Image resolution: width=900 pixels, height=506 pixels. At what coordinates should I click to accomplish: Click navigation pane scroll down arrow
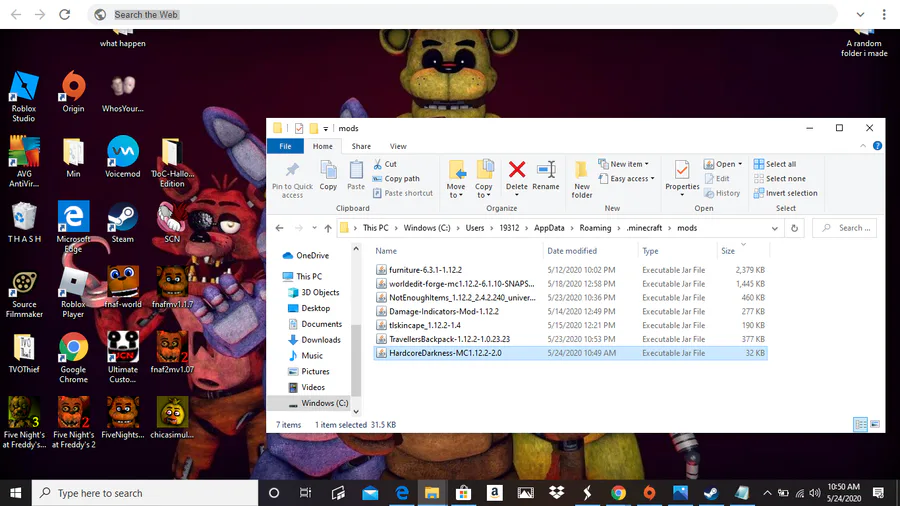pos(356,411)
